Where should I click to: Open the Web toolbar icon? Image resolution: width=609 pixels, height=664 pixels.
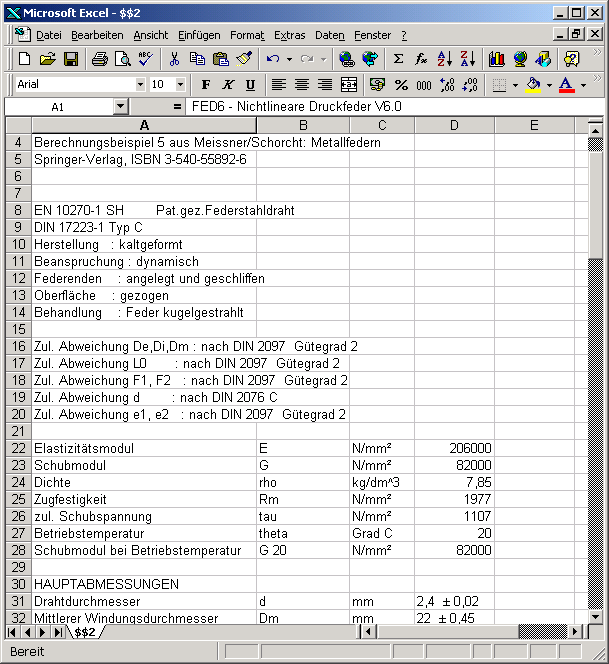[x=370, y=59]
